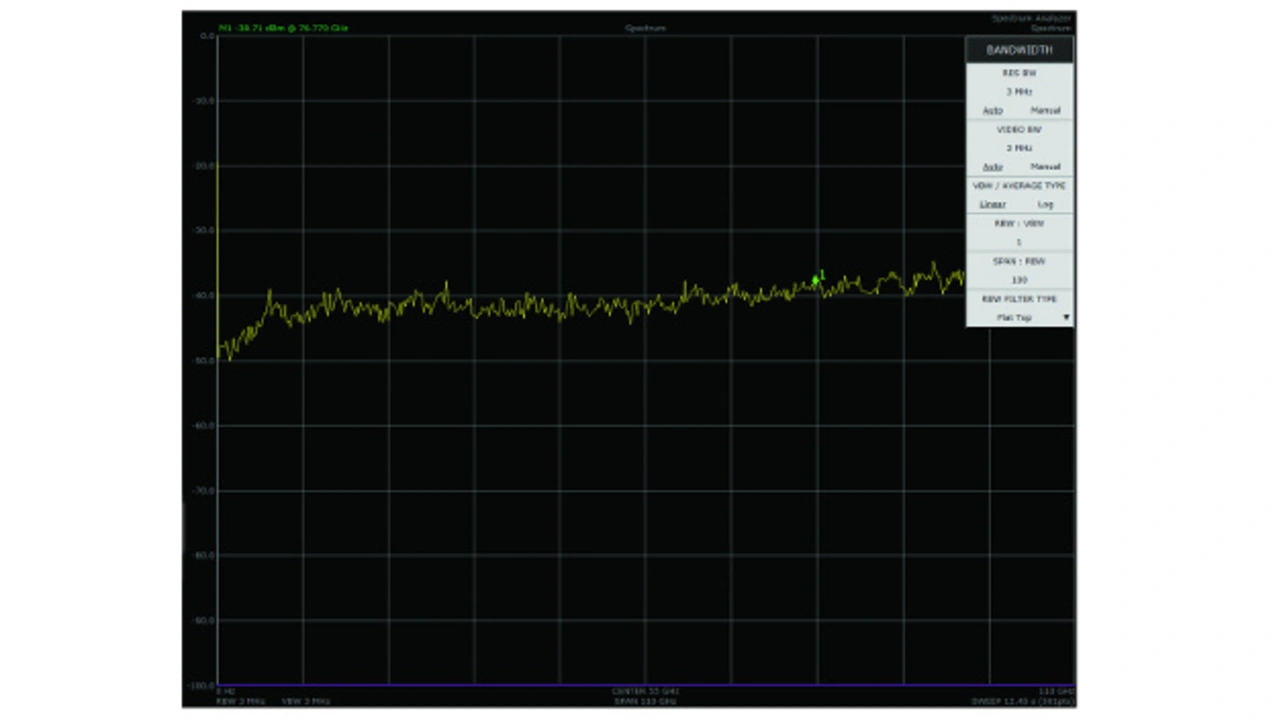Click the 110 GHz stop frequency label
This screenshot has height=721, width=1280.
click(1056, 691)
